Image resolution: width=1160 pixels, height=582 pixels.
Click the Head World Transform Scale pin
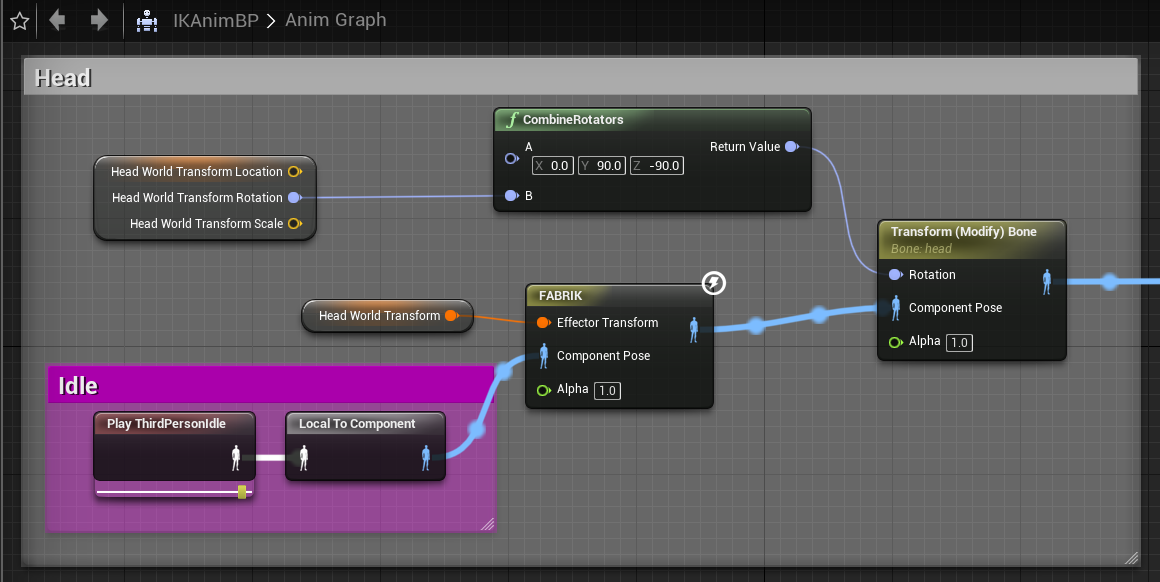(x=294, y=223)
